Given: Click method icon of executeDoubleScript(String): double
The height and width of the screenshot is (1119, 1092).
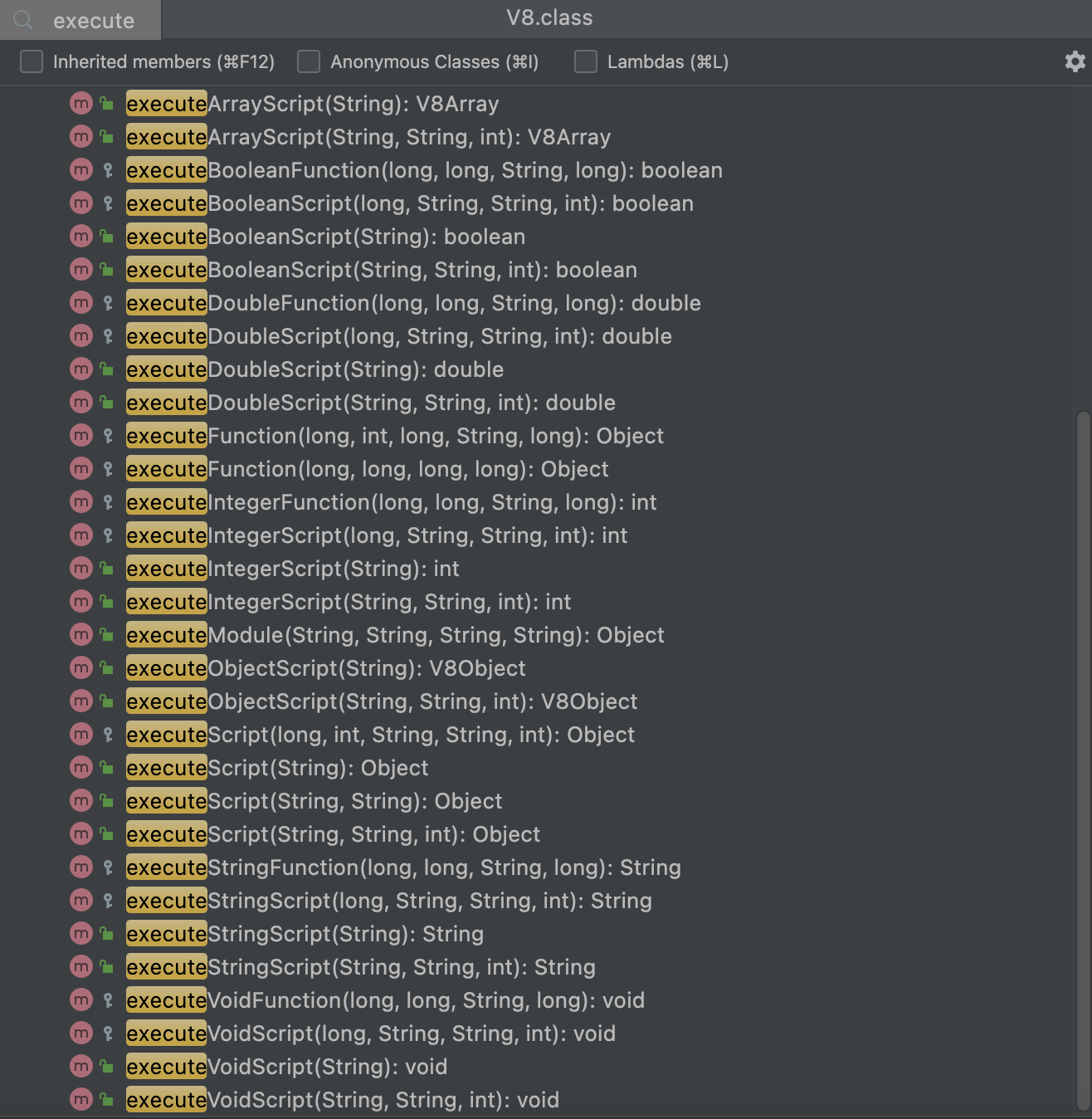Looking at the screenshot, I should (x=81, y=369).
